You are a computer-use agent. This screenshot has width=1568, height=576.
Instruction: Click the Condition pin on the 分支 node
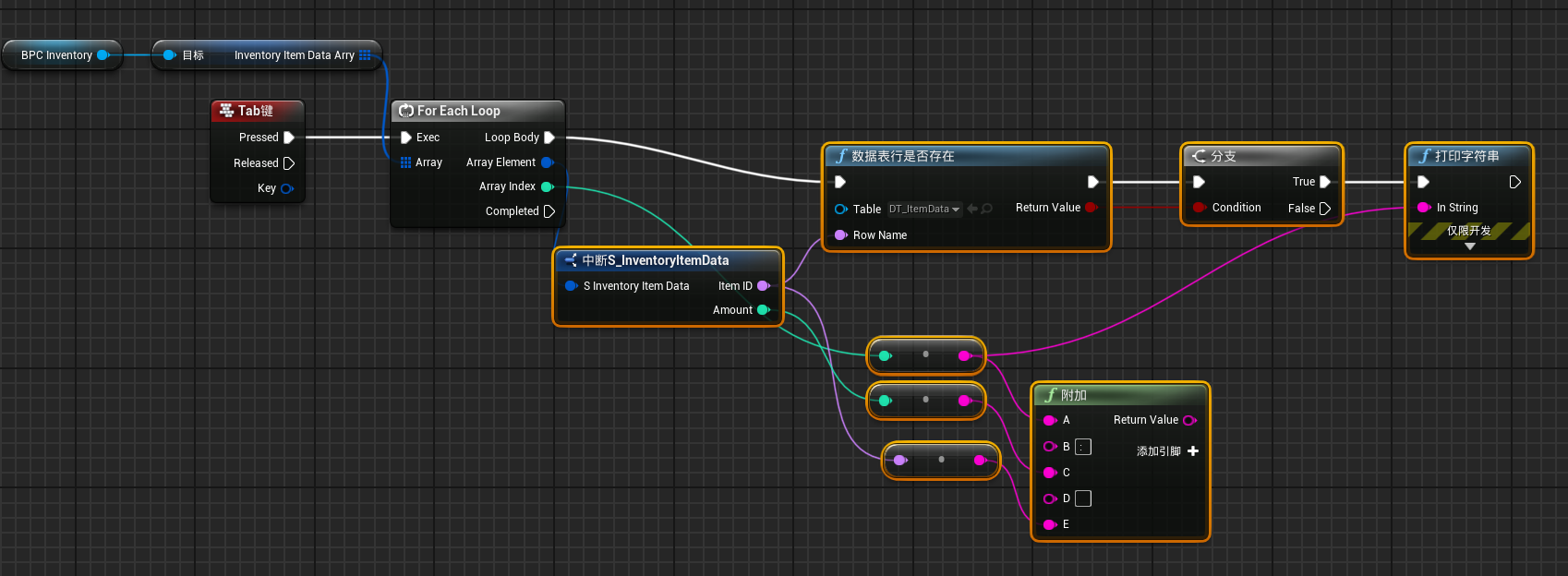tap(1199, 208)
